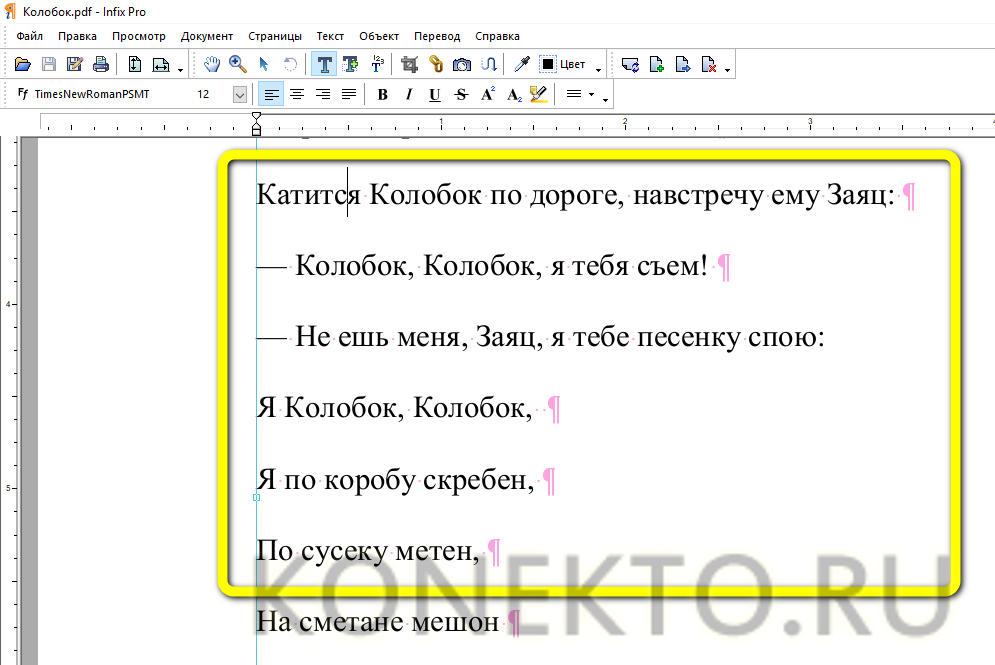
Task: Open the Справка menu
Action: coord(497,36)
